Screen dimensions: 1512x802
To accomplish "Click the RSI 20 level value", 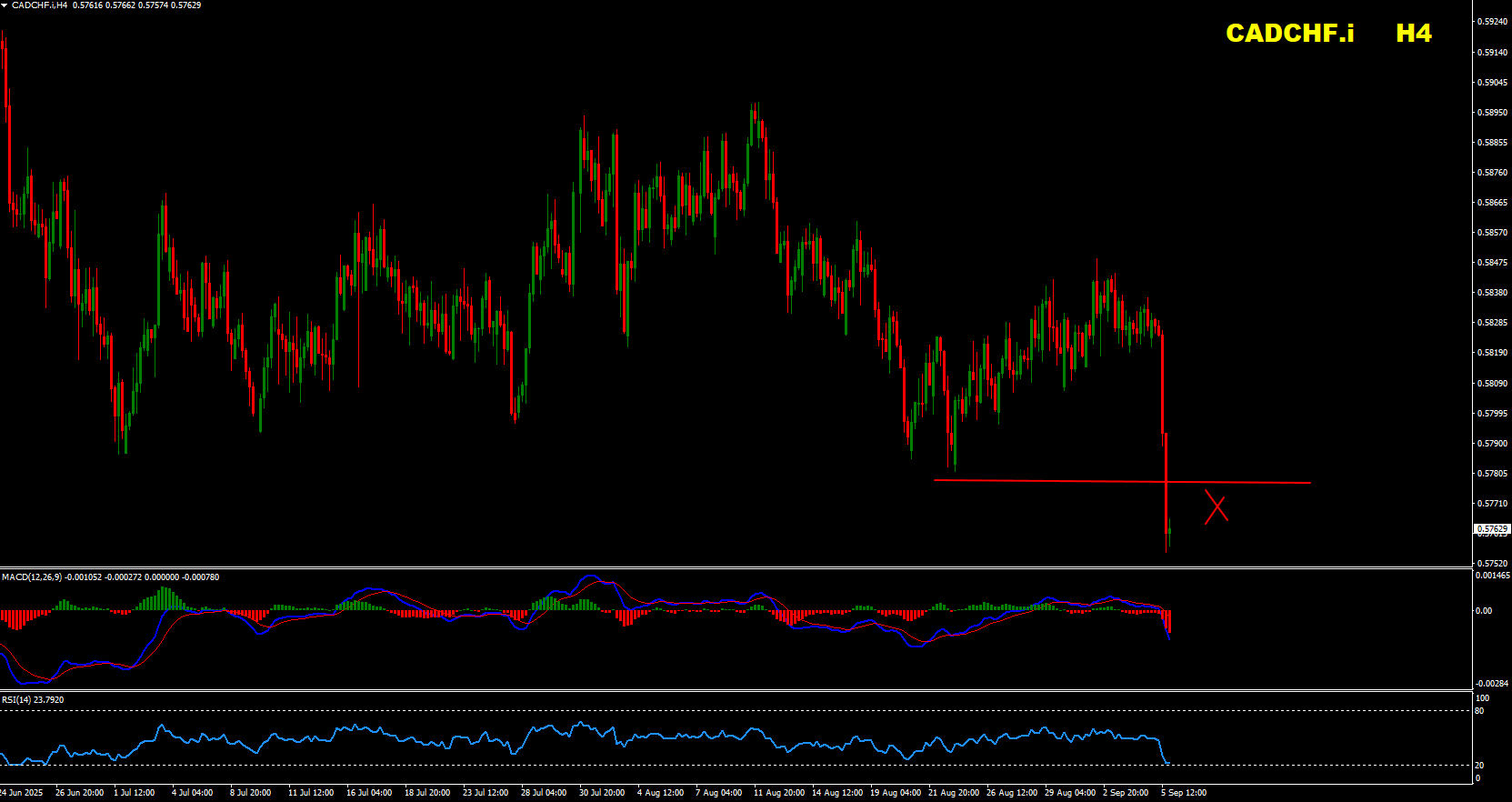I will point(1479,766).
